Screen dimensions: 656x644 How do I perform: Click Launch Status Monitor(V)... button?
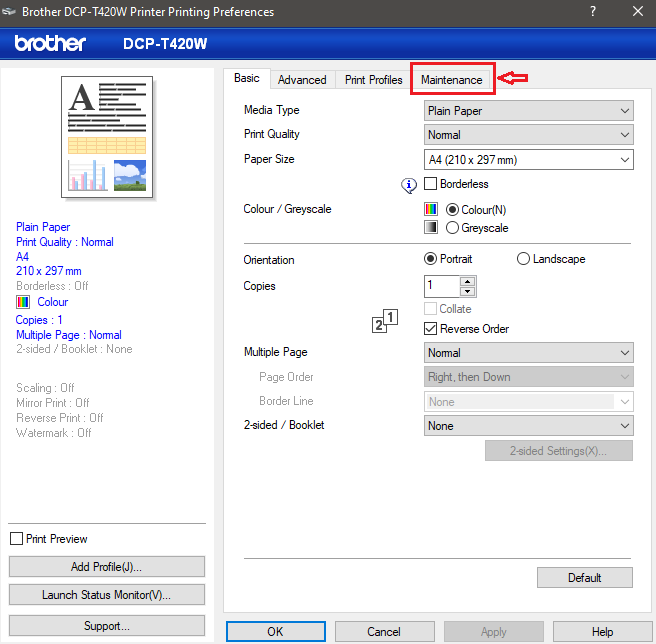pyautogui.click(x=107, y=595)
